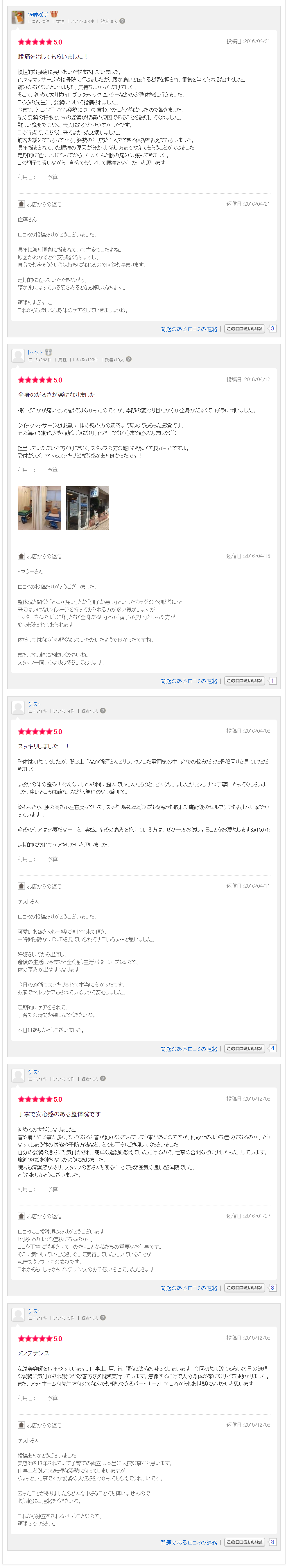The height and width of the screenshot is (1568, 287).
Task: Click the ゲスト name on the メンテナンス review
Action: 34,1311
